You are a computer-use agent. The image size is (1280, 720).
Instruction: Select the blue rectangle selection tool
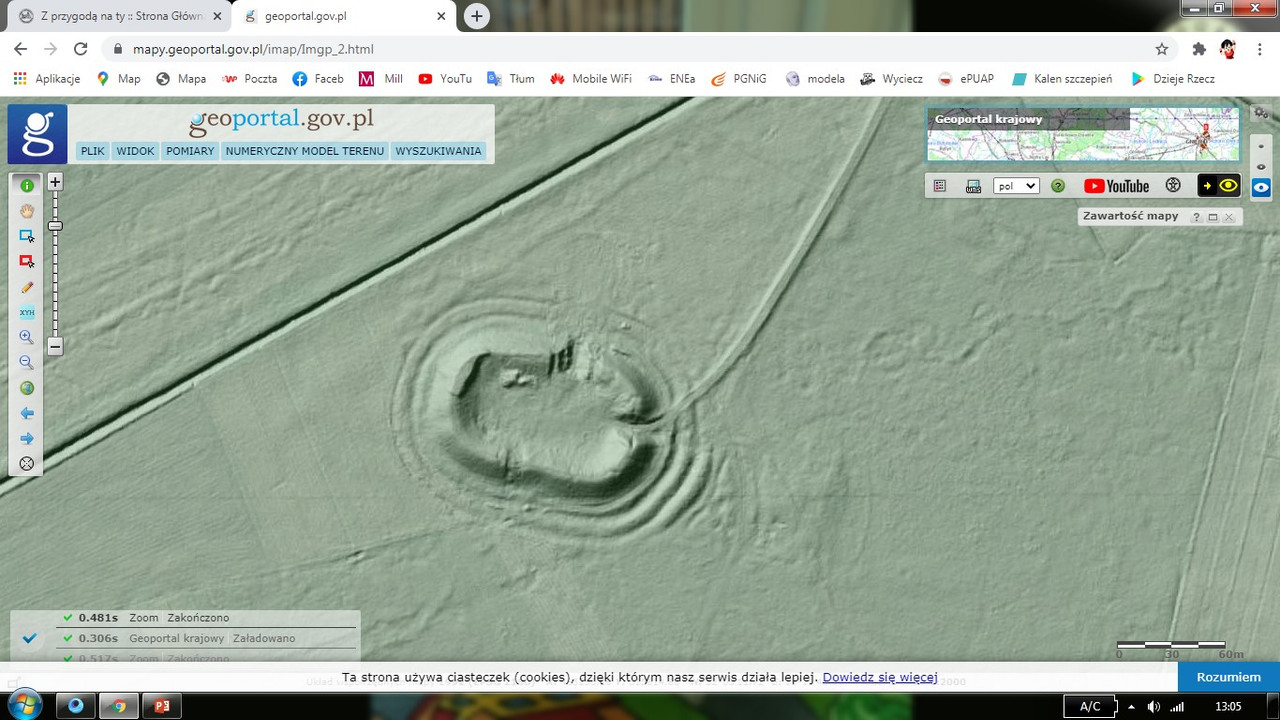click(x=27, y=236)
